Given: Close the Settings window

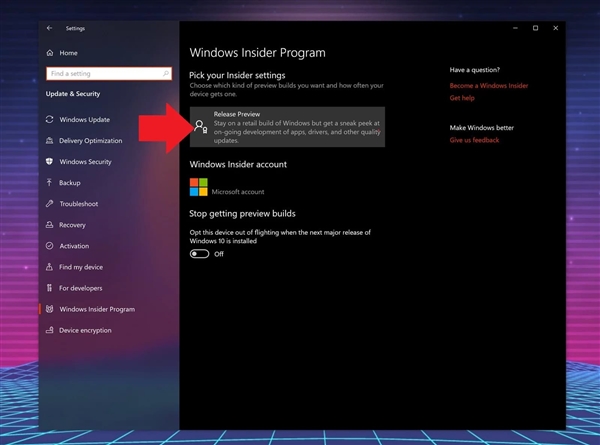Looking at the screenshot, I should pyautogui.click(x=556, y=28).
